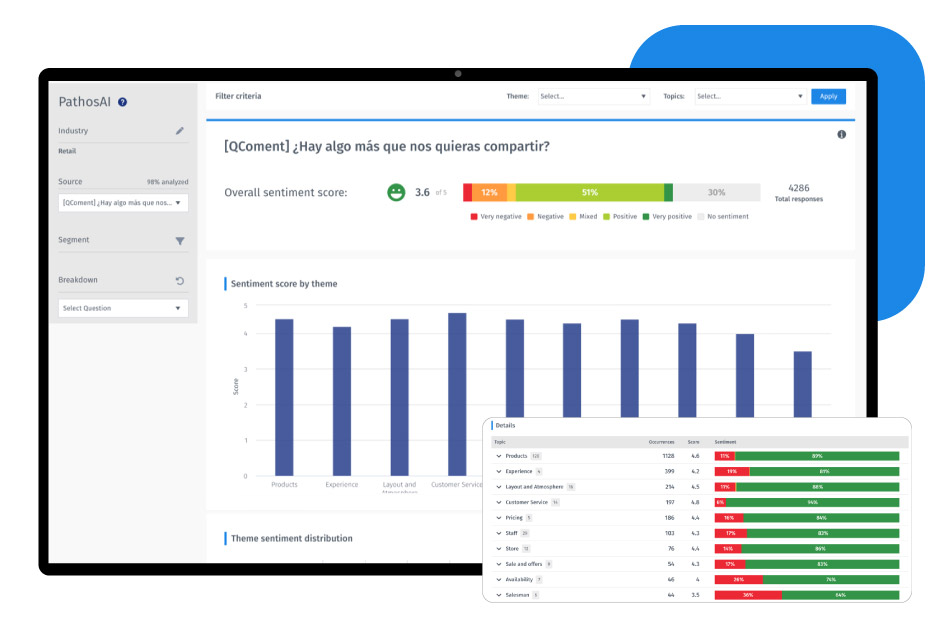Open the PathosAI help icon
941x626 pixels.
[x=121, y=102]
